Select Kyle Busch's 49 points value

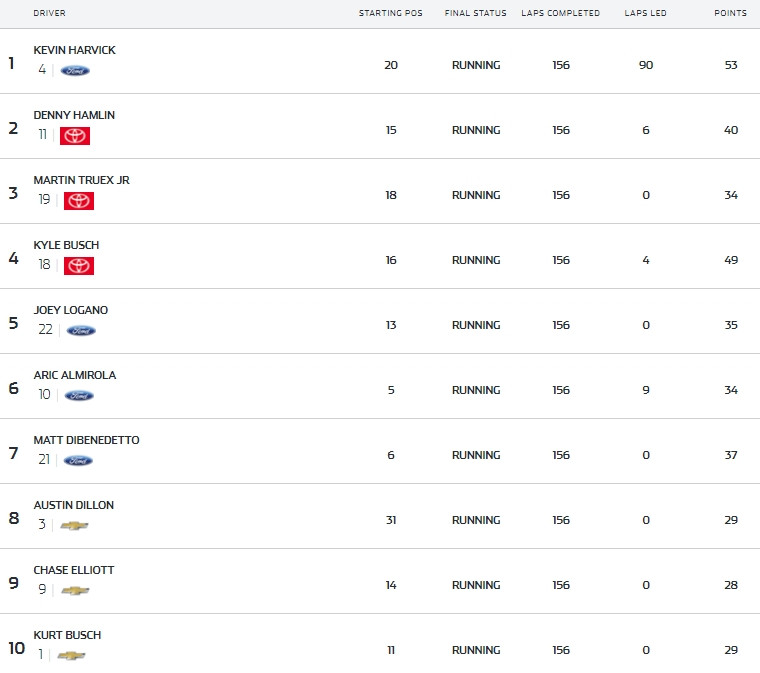[x=731, y=260]
